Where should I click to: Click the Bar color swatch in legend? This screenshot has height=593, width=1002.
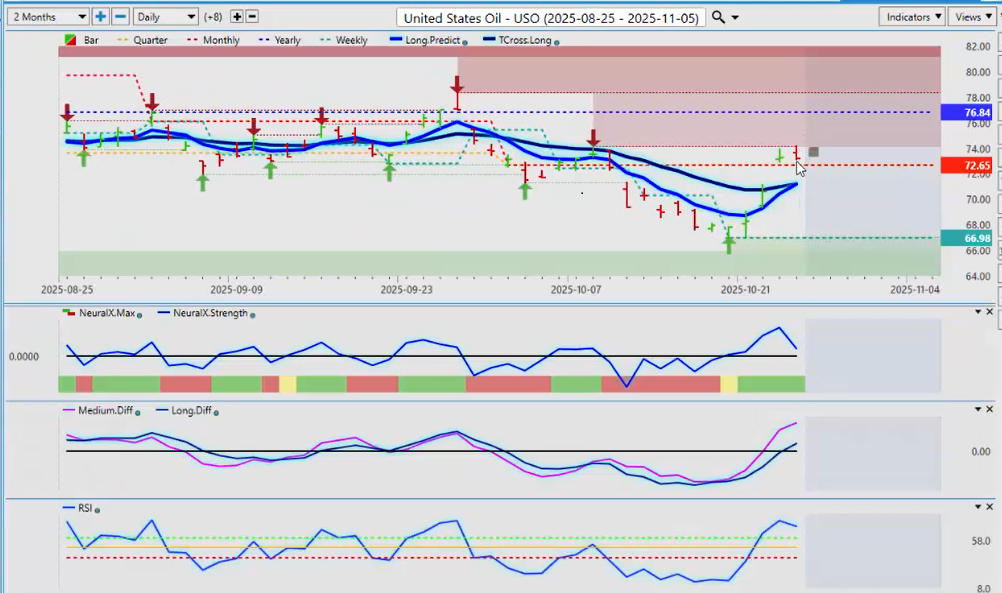[x=69, y=41]
